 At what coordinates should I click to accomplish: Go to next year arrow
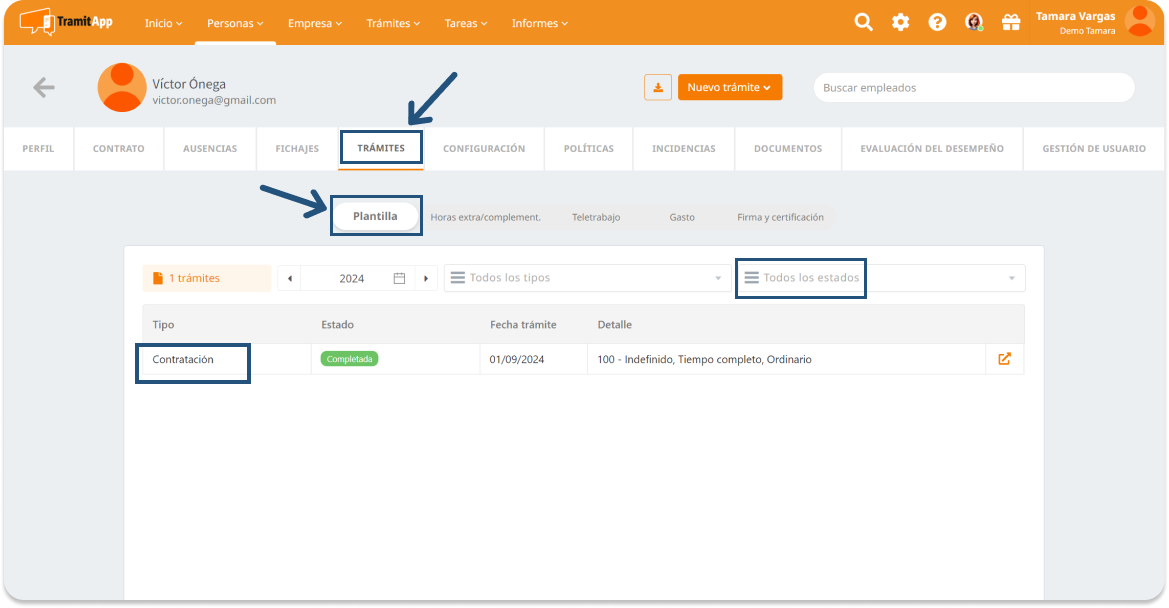426,278
